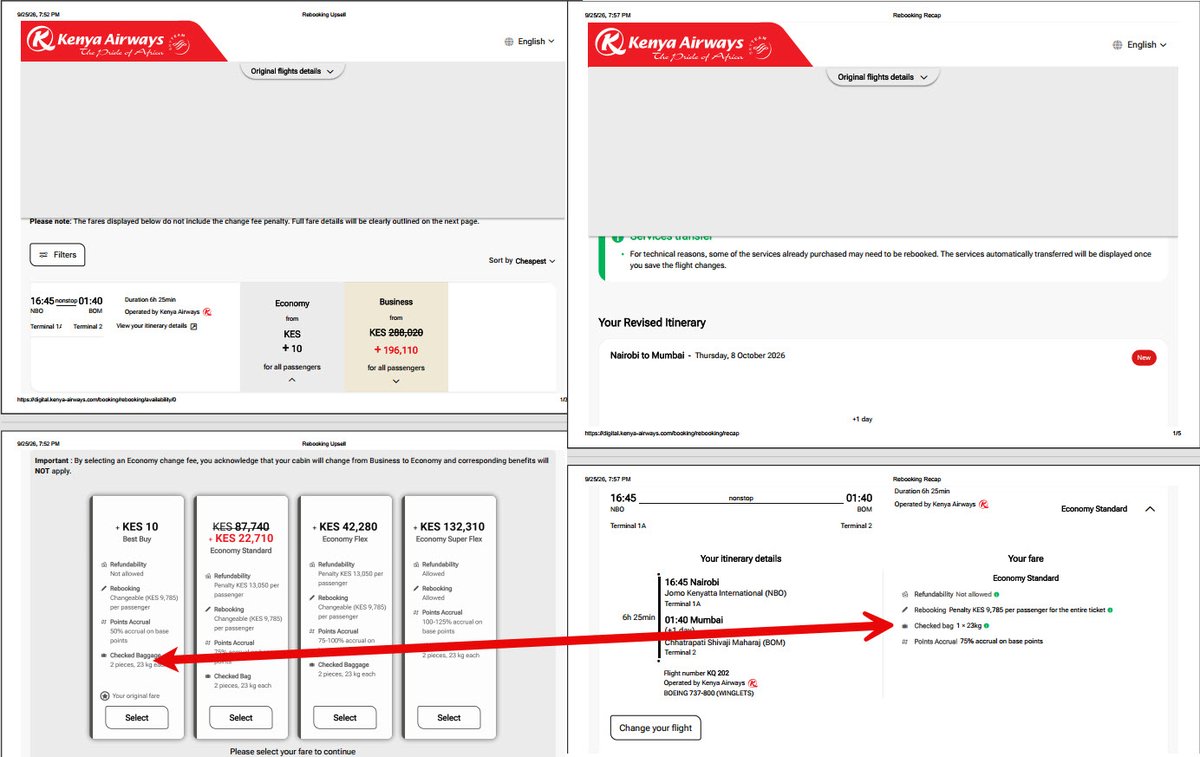Click the KES 132,310 price
The width and height of the screenshot is (1200, 757).
(x=449, y=527)
